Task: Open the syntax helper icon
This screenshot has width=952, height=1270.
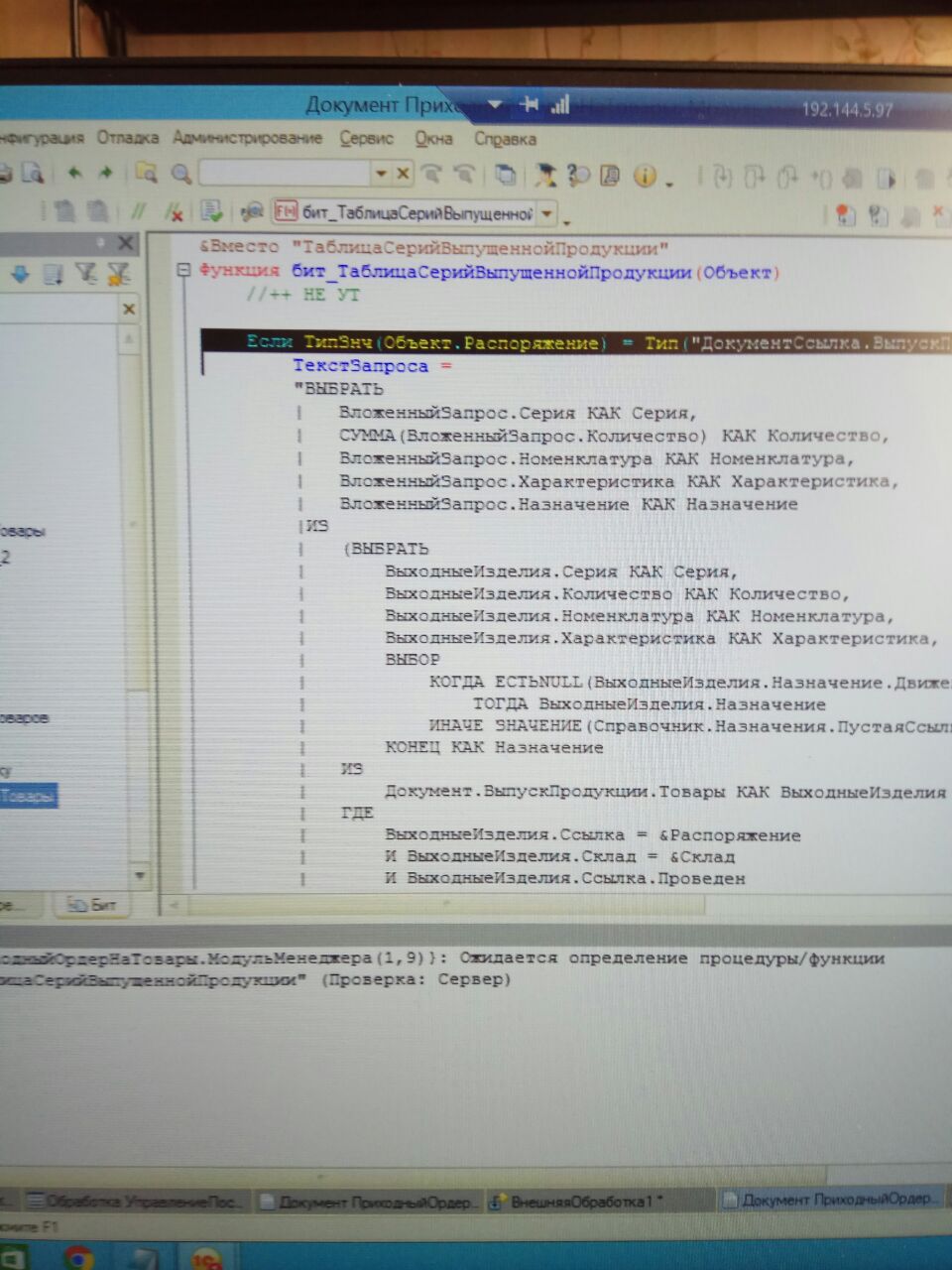Action: (544, 176)
